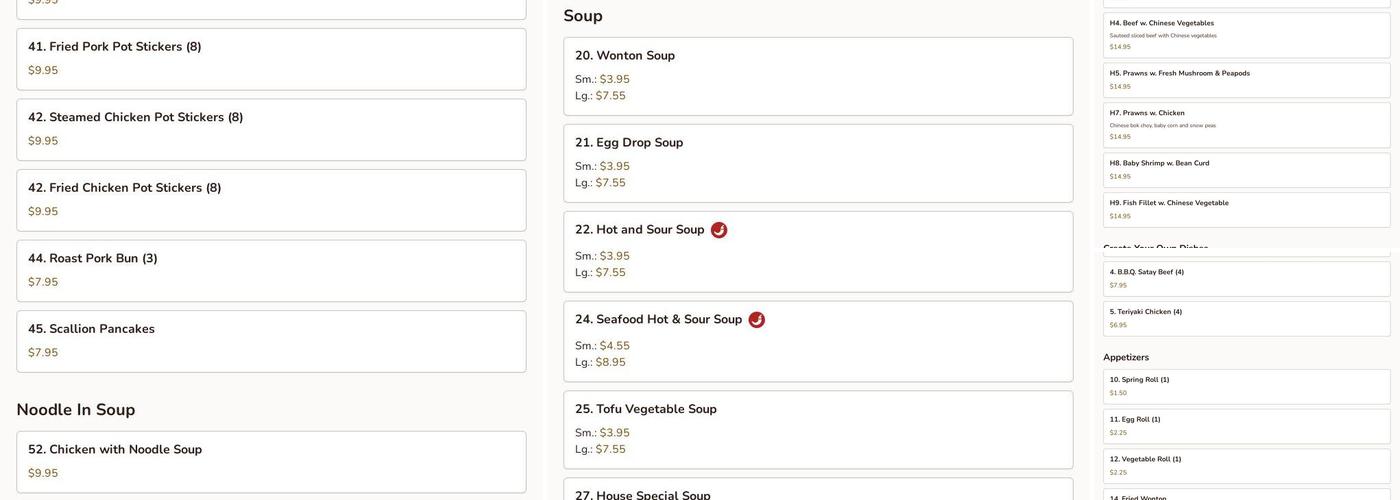The width and height of the screenshot is (1400, 500).
Task: Add 41. Fried Pork Pot Stickers
Action: tap(271, 59)
